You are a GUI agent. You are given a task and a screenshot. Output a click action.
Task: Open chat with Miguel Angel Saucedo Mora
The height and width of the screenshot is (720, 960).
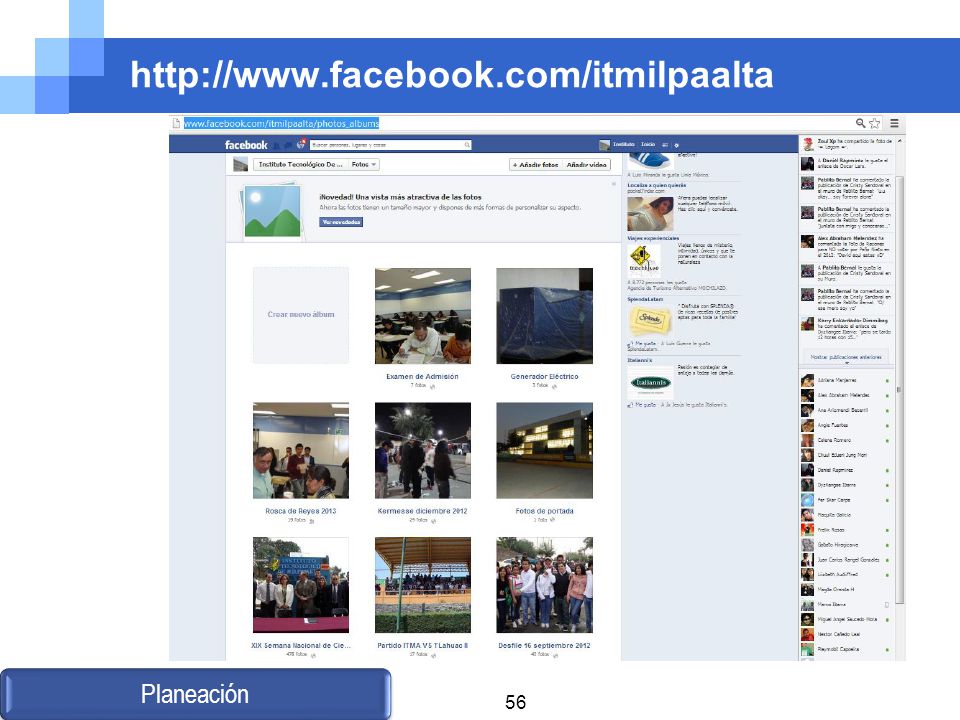847,620
